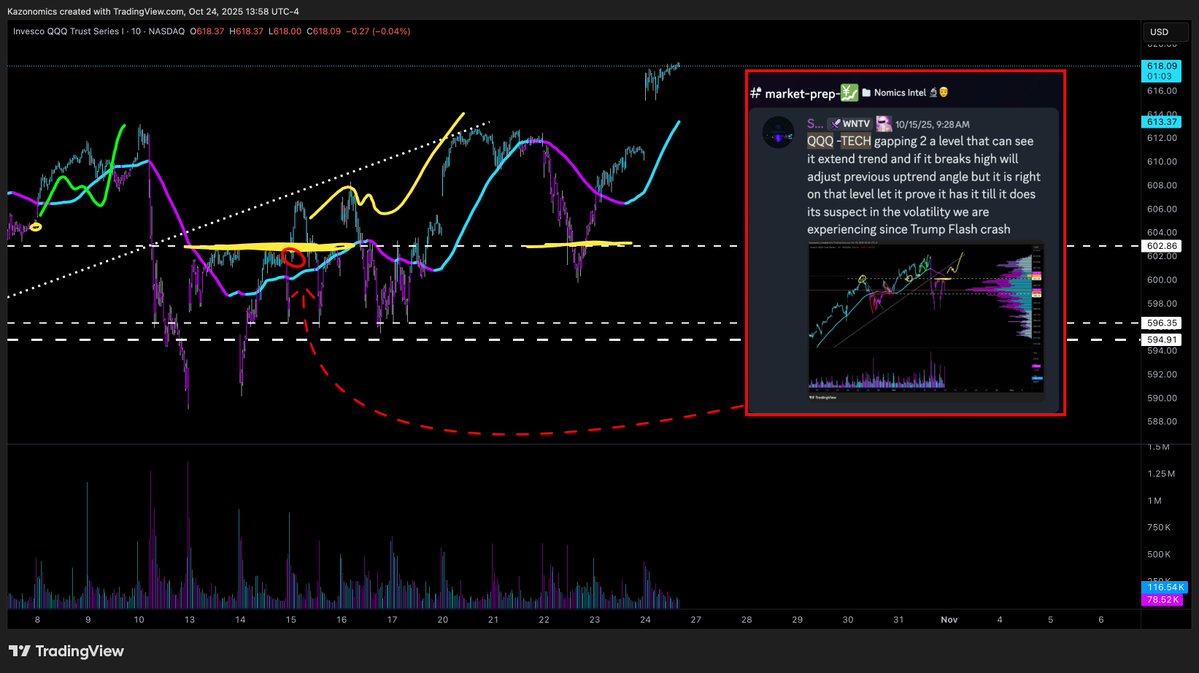Click the truncated username starting with S
Viewport: 1199px width, 673px height.
[813, 123]
